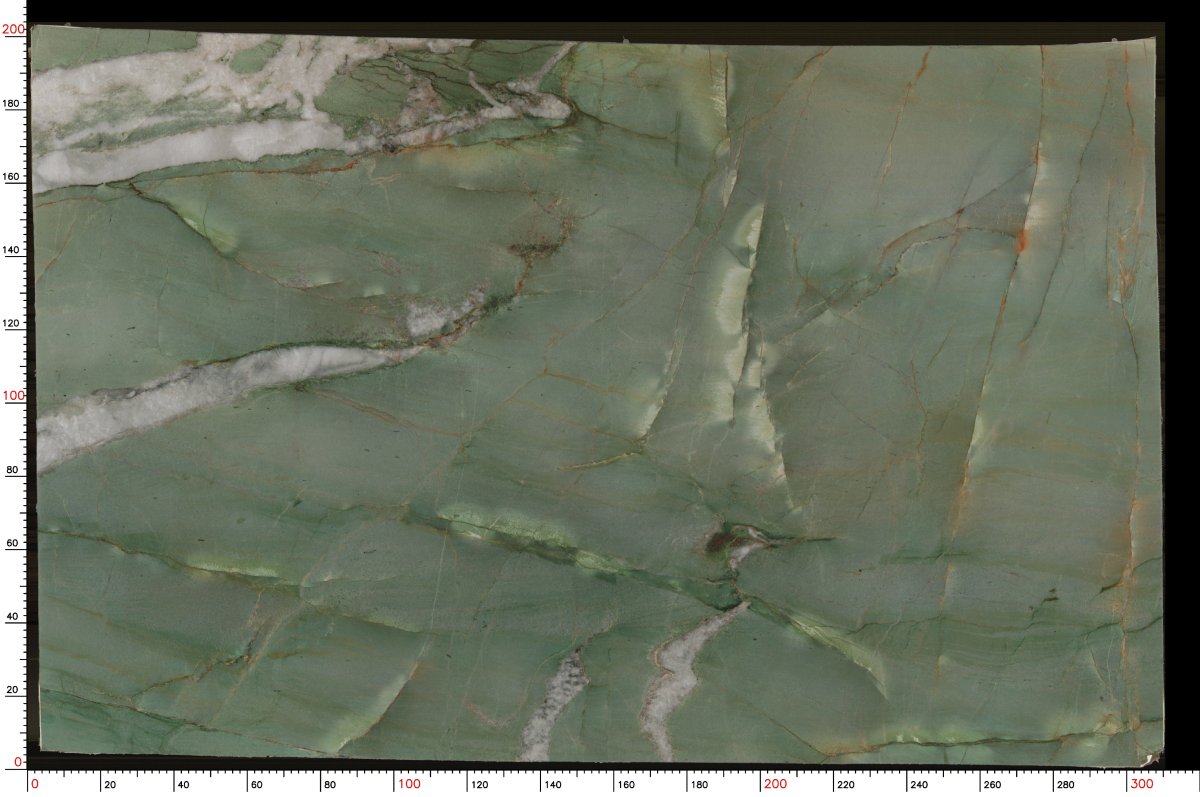Select the 100 label on the horizontal ruler
This screenshot has height=797, width=1200.
(x=409, y=785)
